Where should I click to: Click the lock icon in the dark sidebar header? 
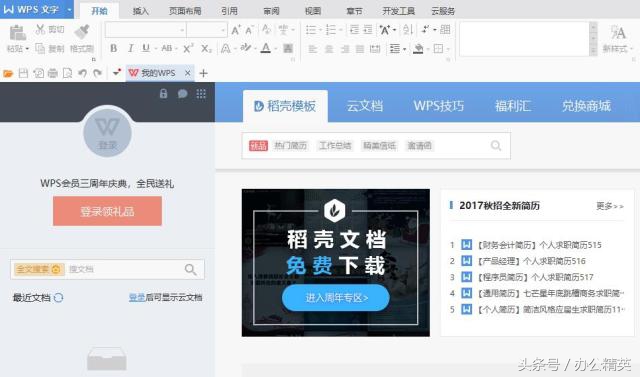click(x=163, y=94)
